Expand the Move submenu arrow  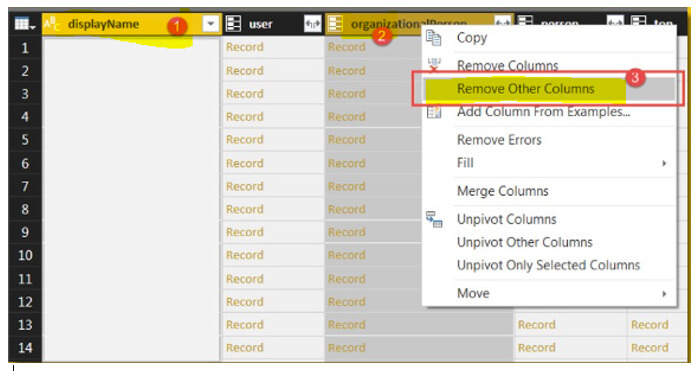pyautogui.click(x=664, y=294)
